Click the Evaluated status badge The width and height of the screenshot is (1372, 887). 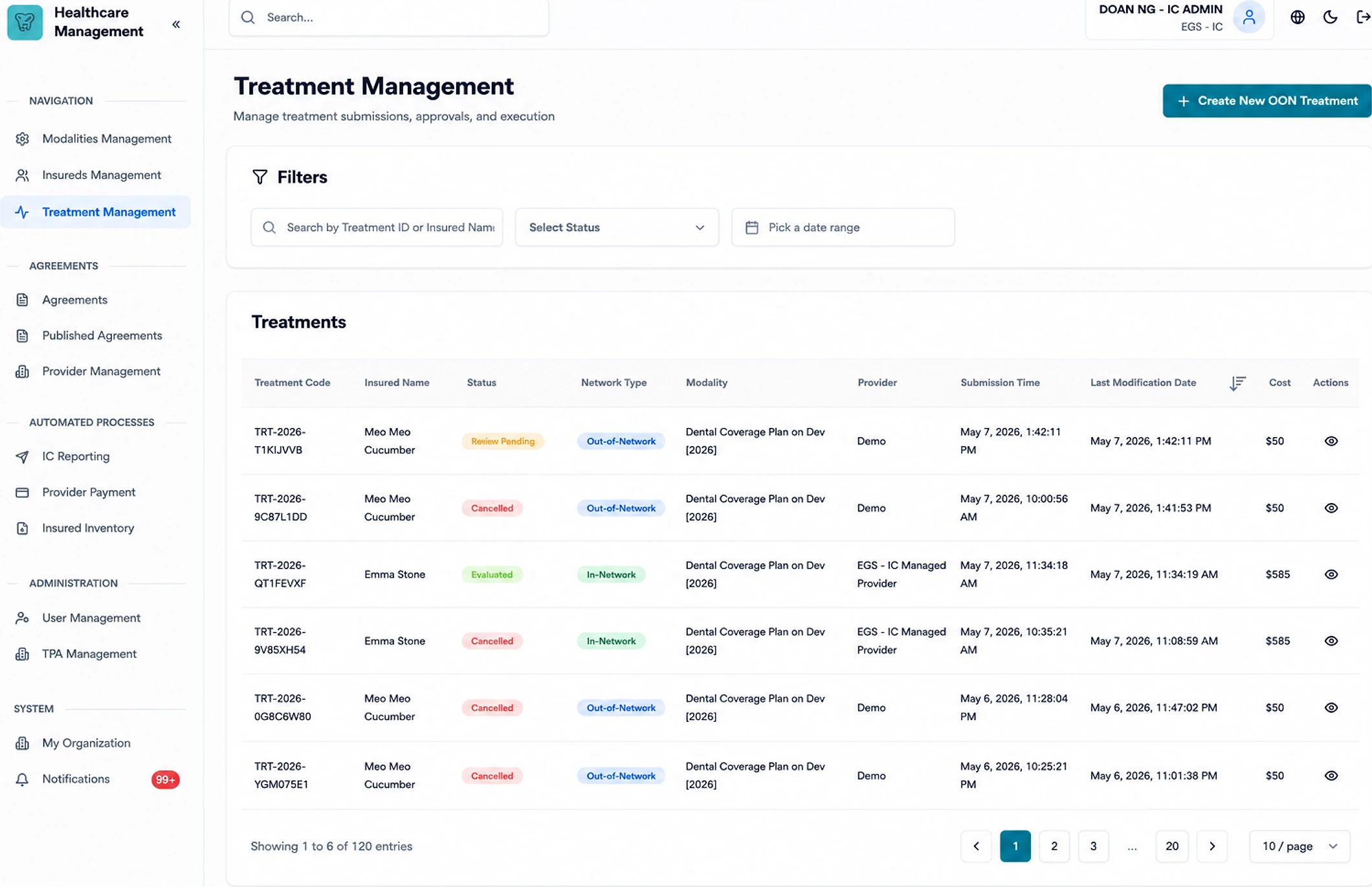492,575
